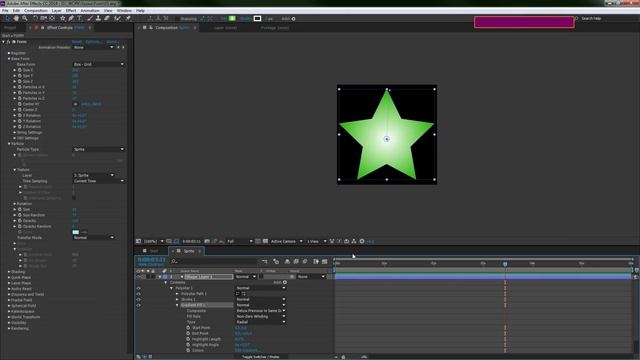Open the Composition menu
The image size is (640, 360).
point(36,11)
